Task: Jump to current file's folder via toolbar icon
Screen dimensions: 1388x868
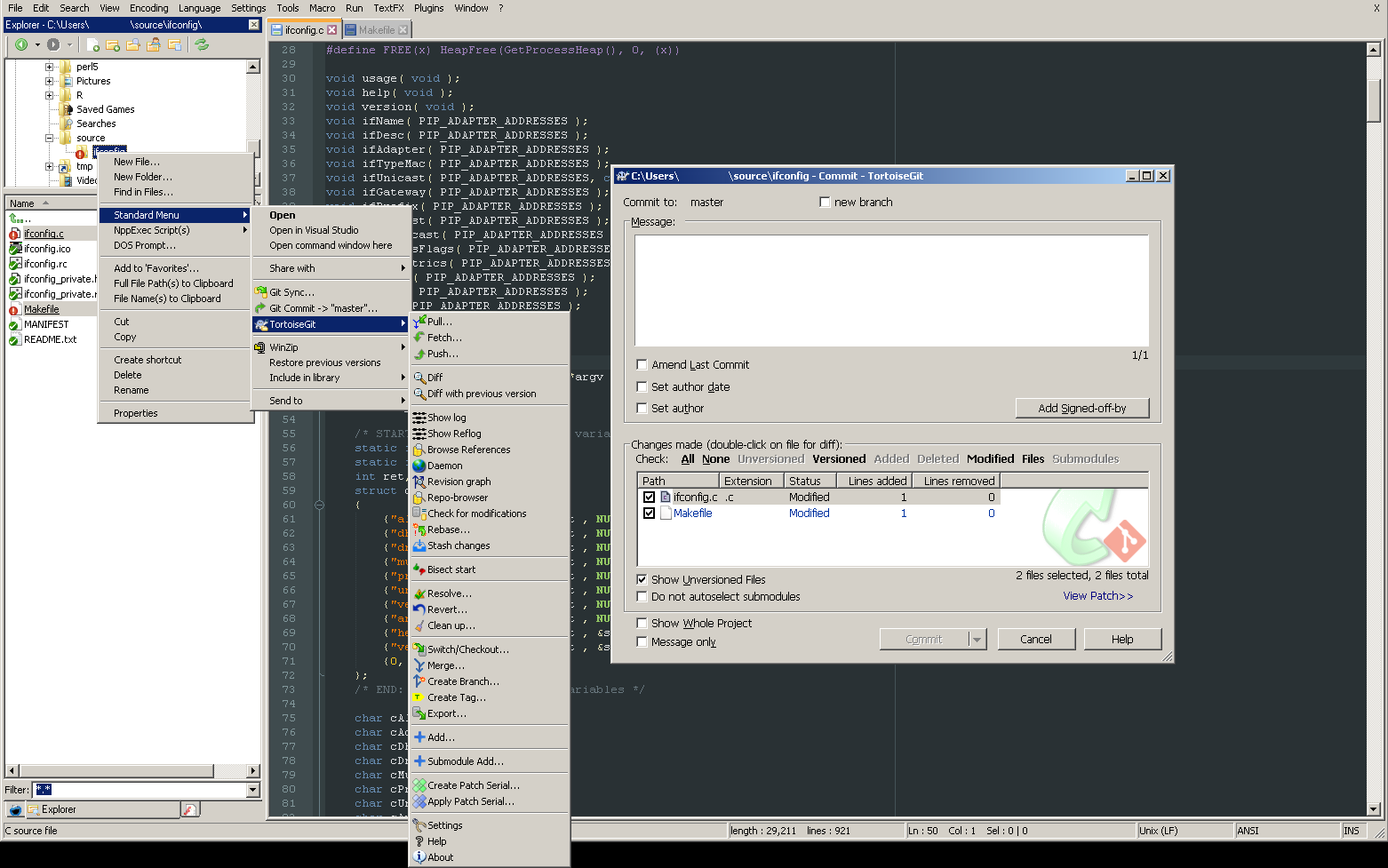Action: pyautogui.click(x=175, y=45)
